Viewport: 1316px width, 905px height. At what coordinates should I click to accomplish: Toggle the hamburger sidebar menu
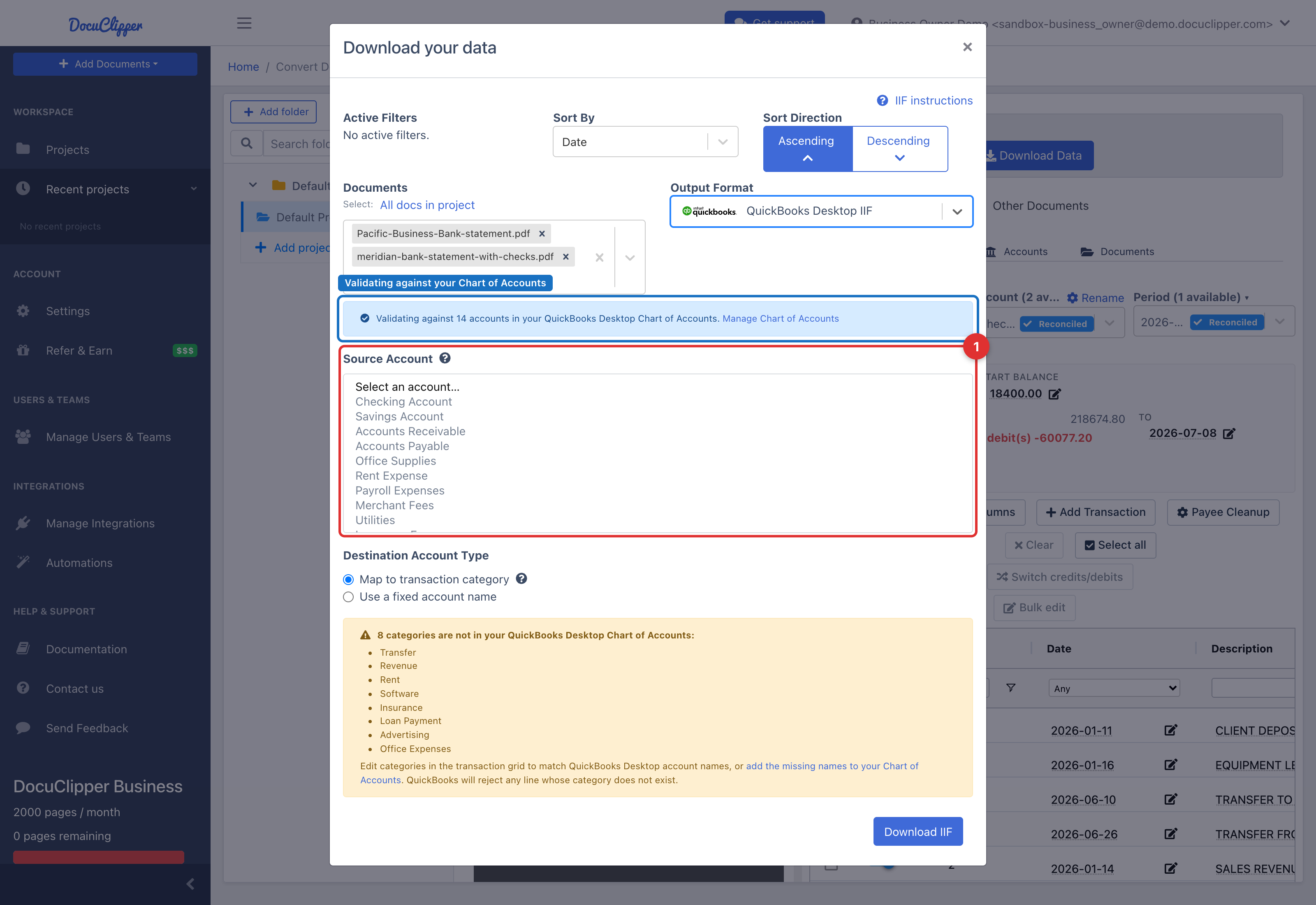click(244, 23)
